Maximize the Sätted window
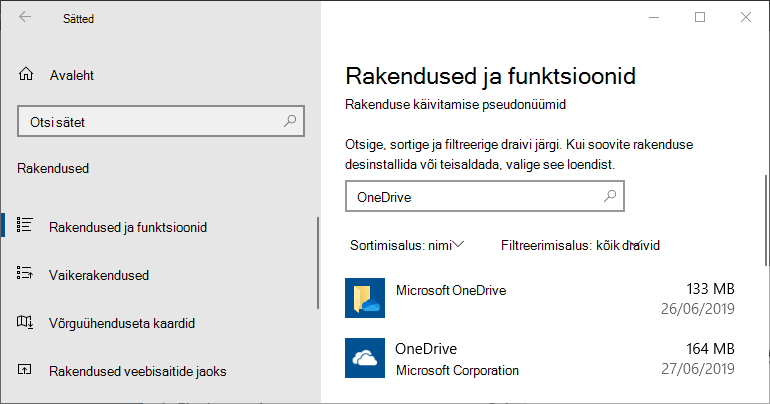770x404 pixels. pos(700,17)
